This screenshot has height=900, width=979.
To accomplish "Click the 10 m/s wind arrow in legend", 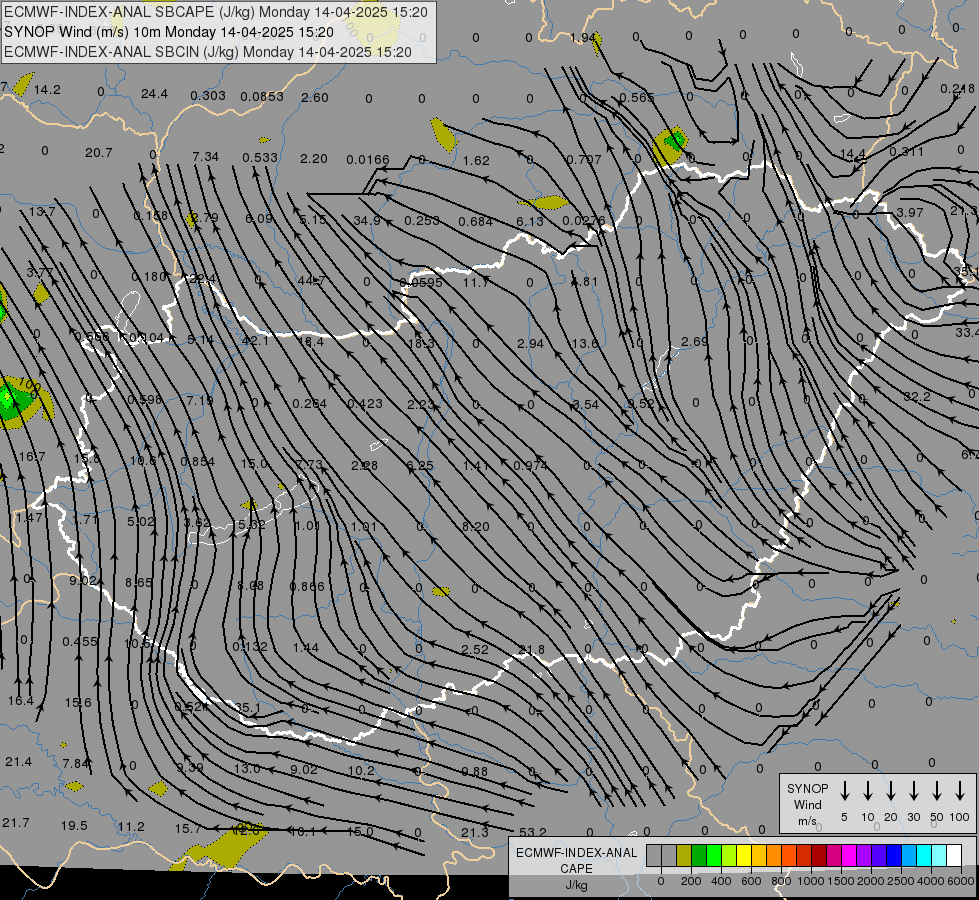I will 867,791.
